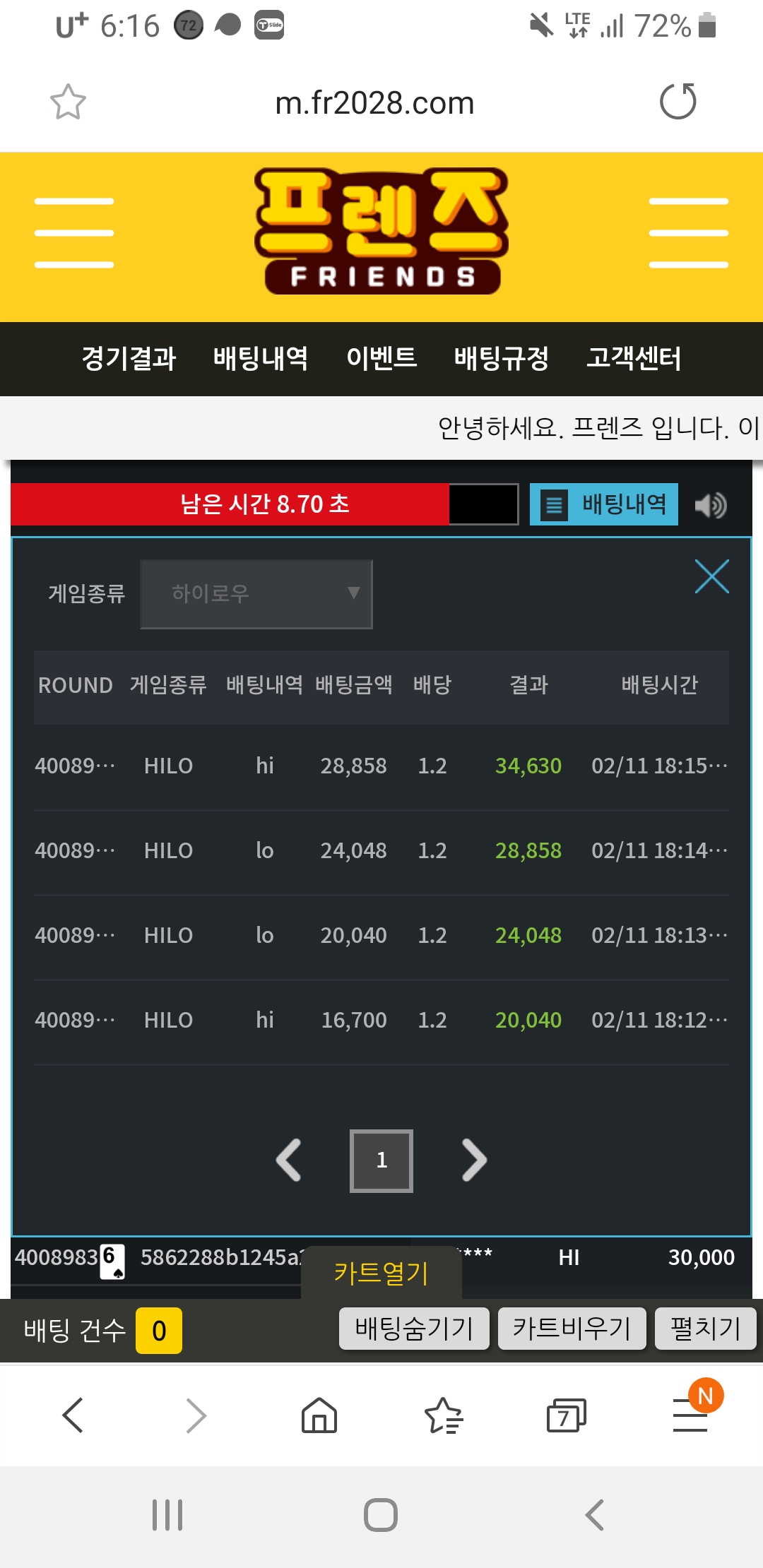The width and height of the screenshot is (763, 1568).
Task: Select page 1 in pagination
Action: [381, 1160]
